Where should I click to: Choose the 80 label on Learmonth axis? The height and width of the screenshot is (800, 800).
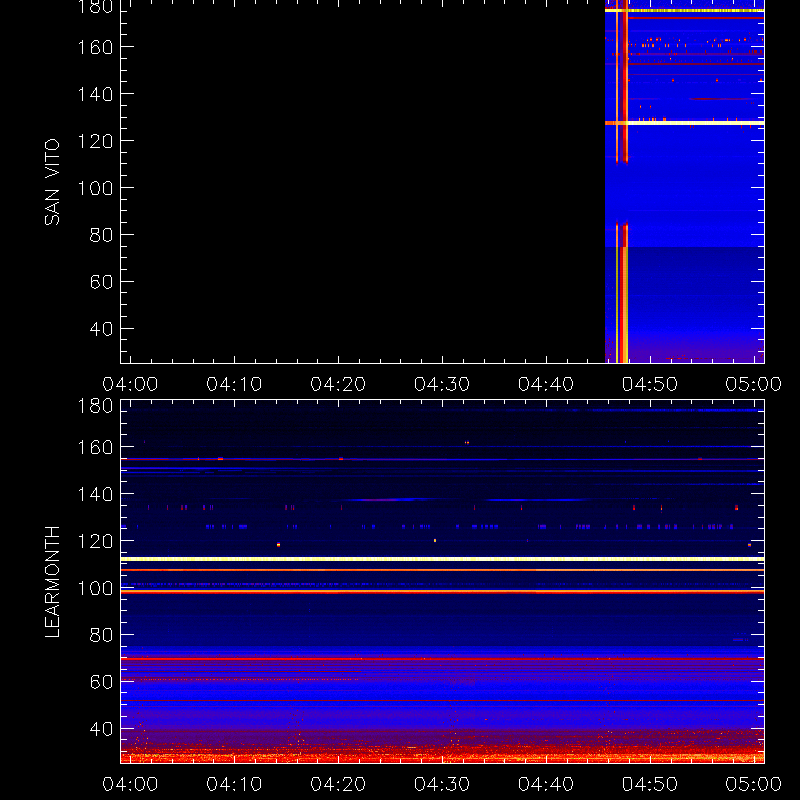101,635
